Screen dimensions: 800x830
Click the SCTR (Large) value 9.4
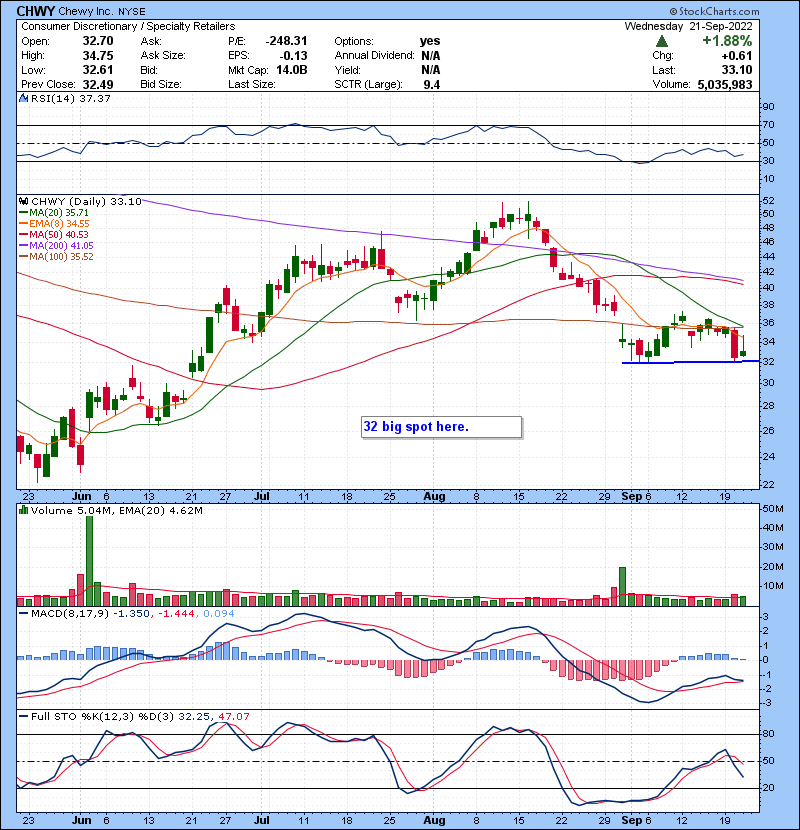click(432, 85)
